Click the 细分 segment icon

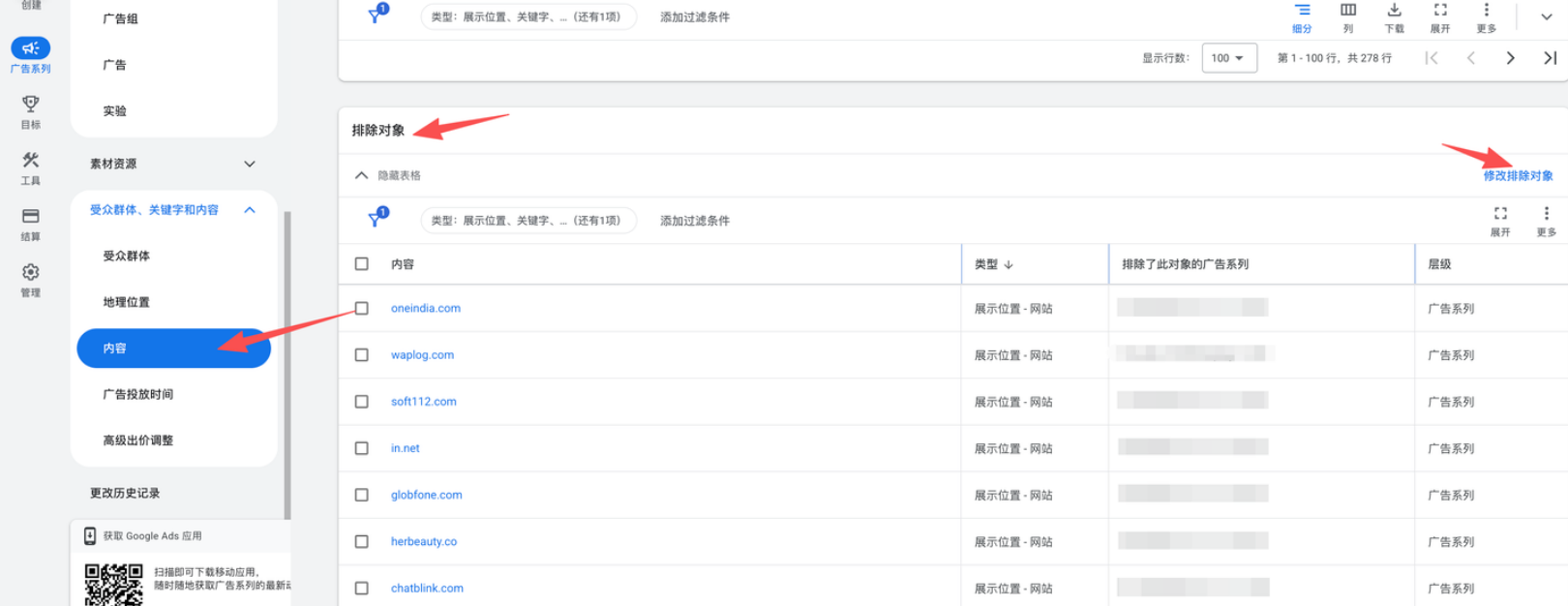coord(1302,11)
